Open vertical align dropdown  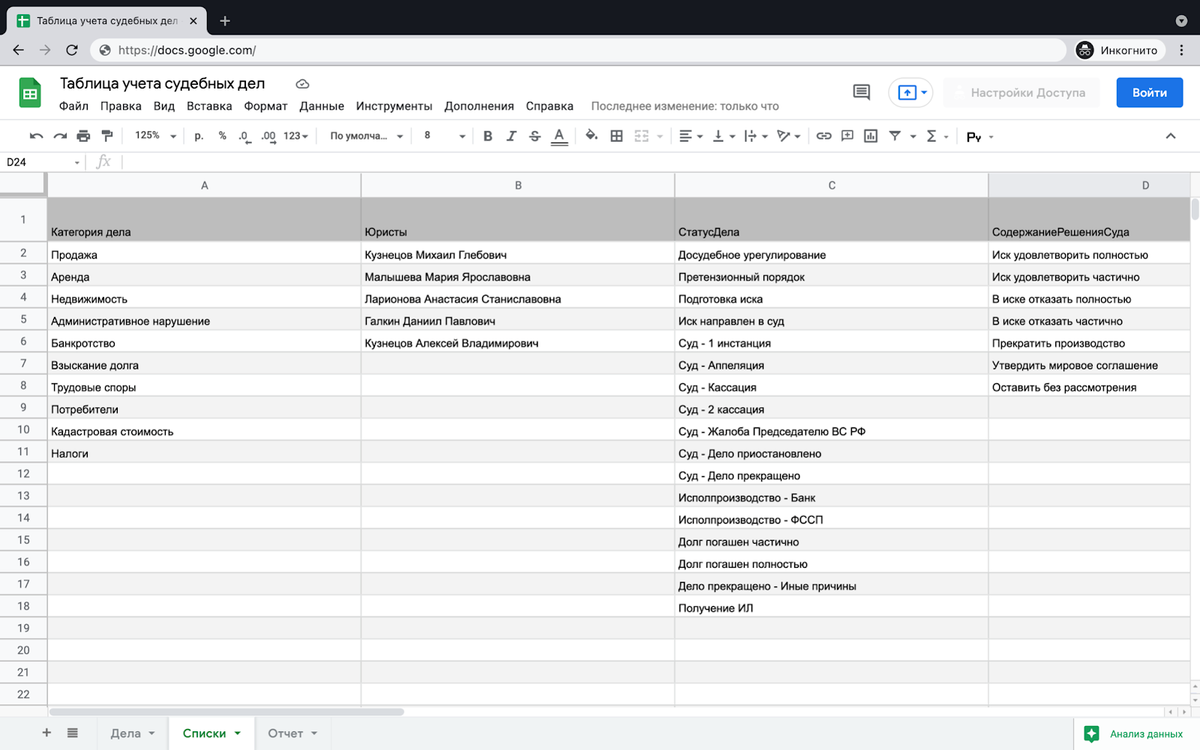click(x=724, y=136)
